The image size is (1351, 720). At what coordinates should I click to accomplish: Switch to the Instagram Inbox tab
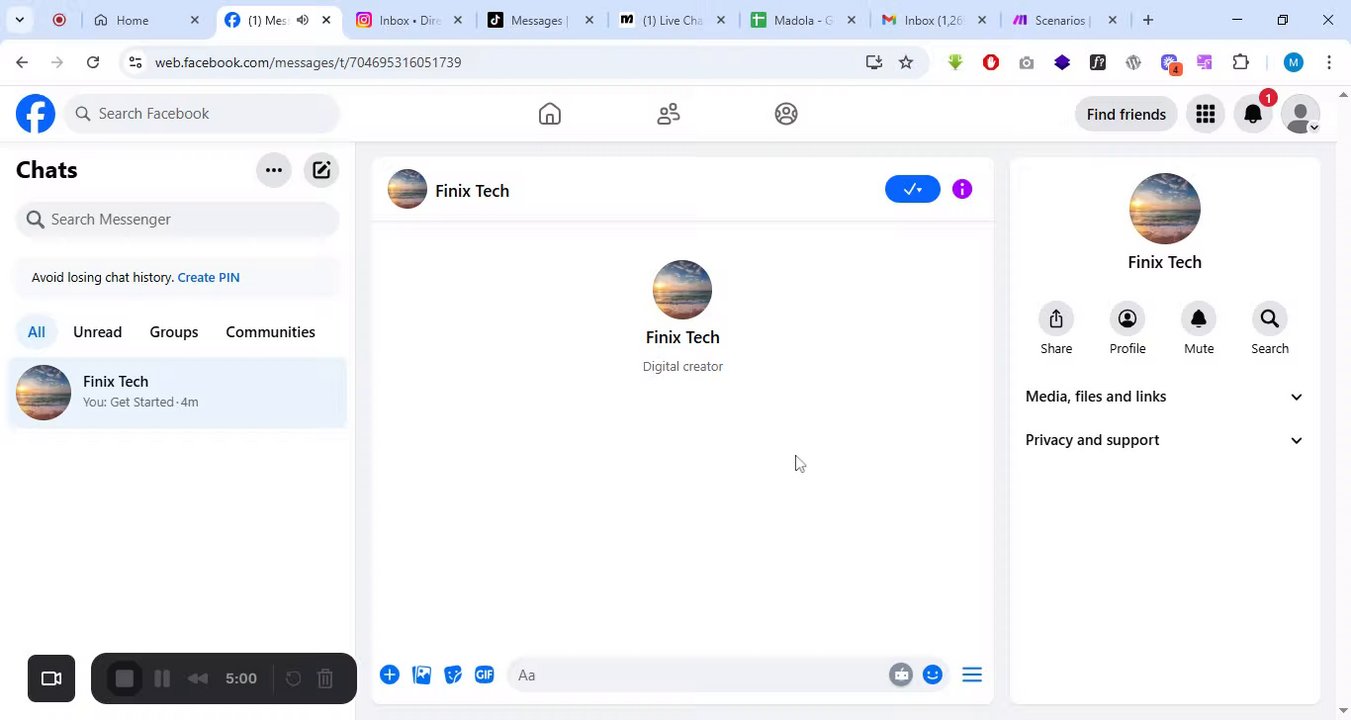point(409,20)
